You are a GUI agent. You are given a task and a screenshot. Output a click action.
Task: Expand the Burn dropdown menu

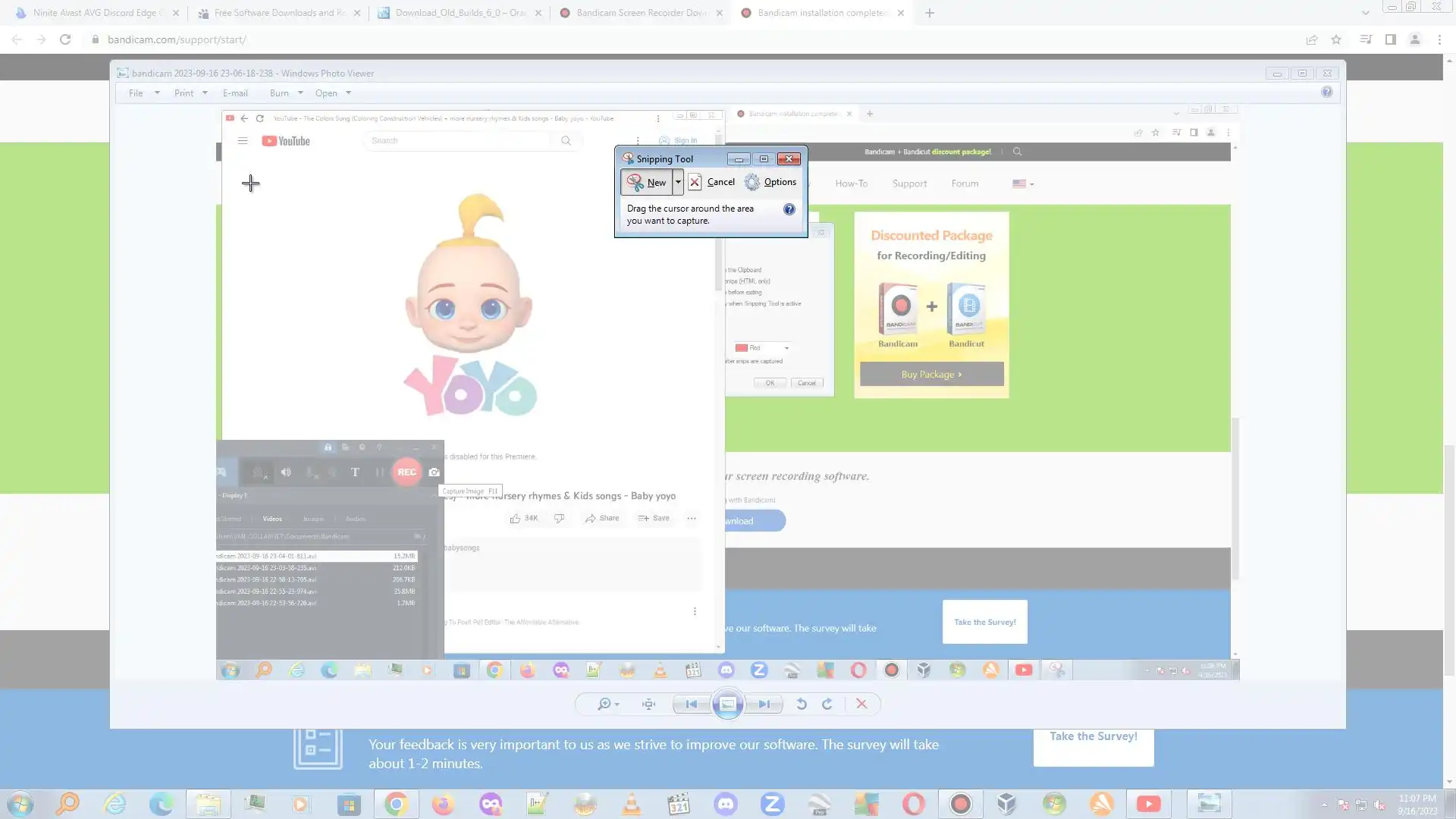click(300, 93)
